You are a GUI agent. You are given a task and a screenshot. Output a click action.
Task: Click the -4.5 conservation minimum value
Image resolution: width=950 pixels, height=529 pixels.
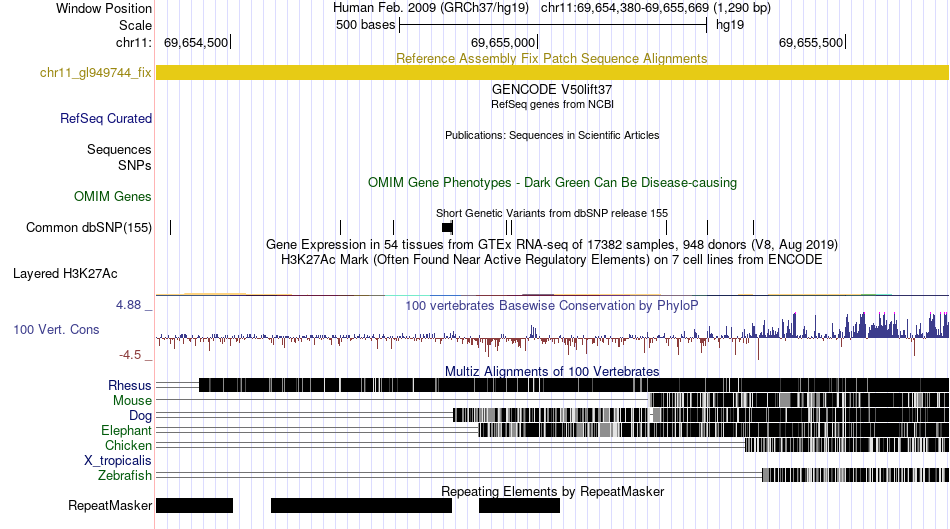click(x=130, y=354)
